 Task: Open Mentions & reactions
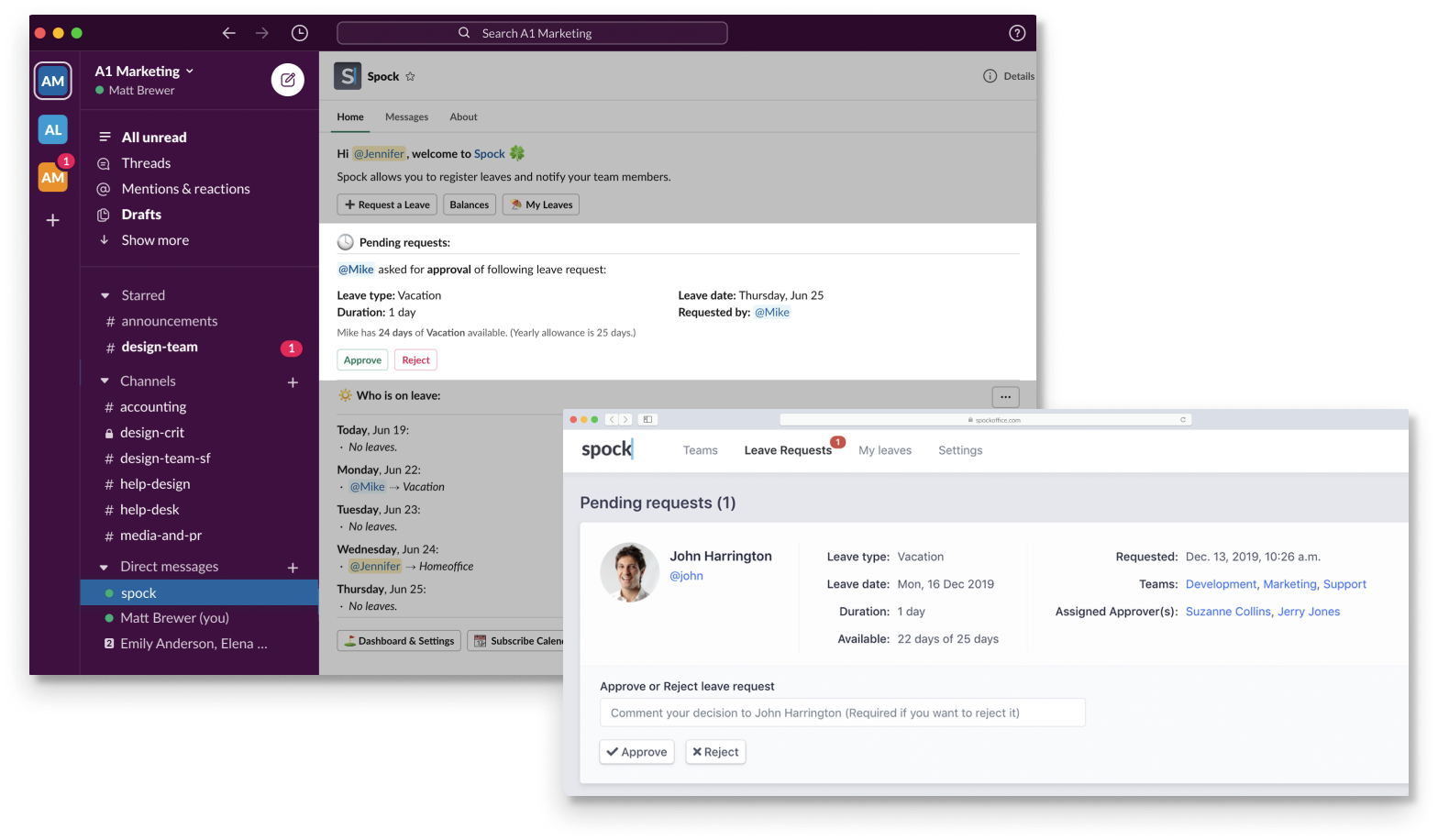pyautogui.click(x=185, y=189)
